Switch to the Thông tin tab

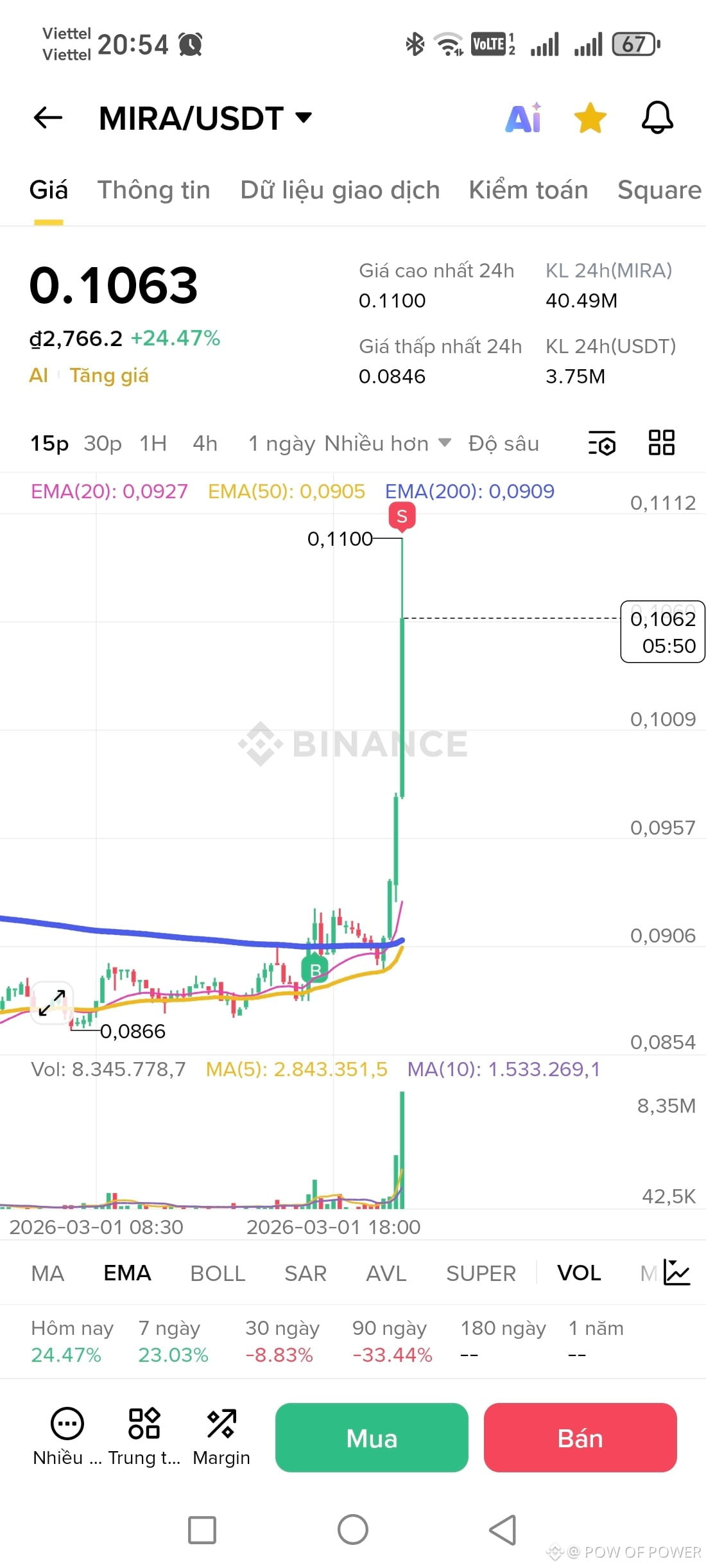click(154, 190)
